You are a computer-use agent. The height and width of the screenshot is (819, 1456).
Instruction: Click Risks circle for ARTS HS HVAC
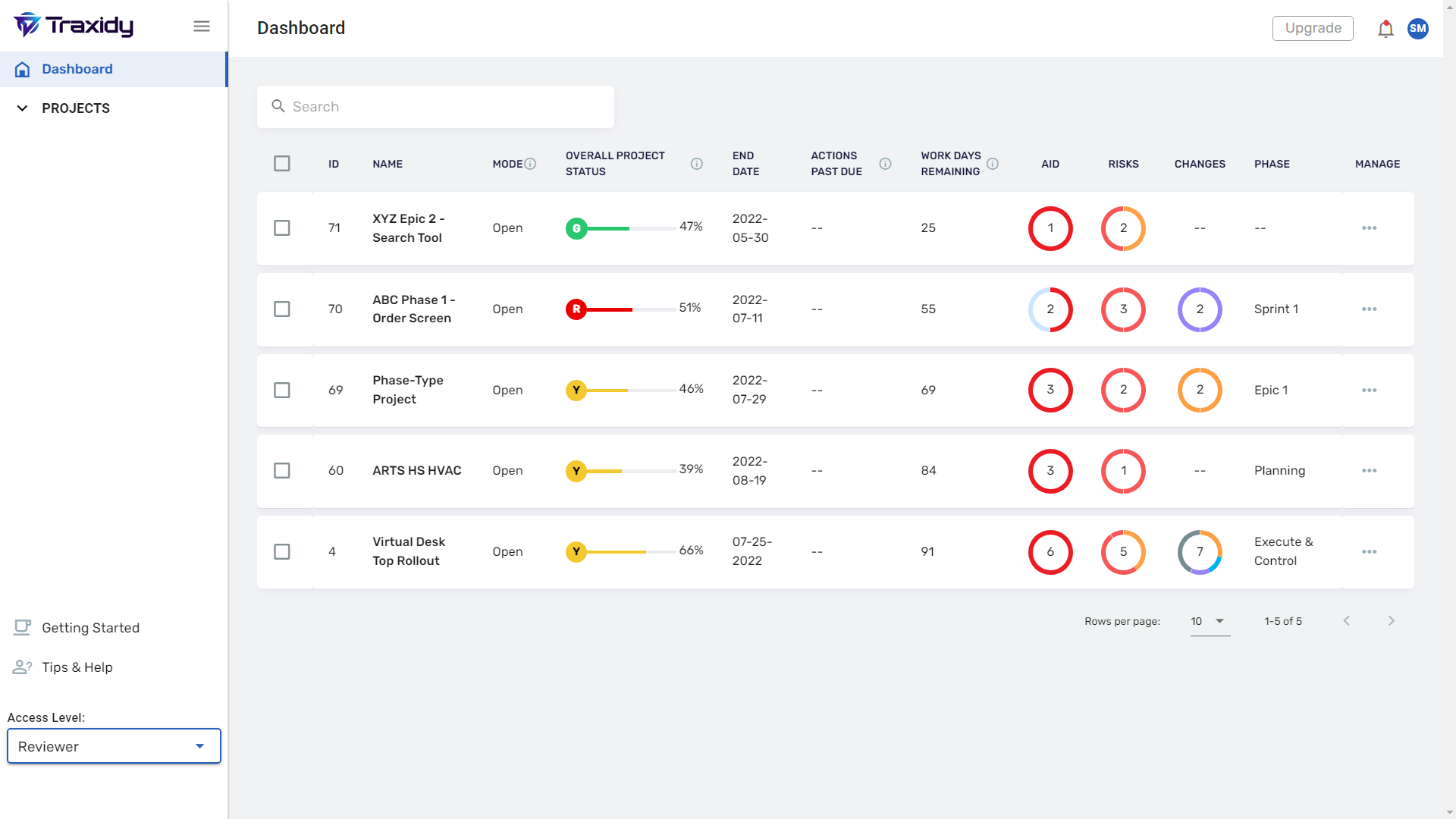click(1123, 471)
